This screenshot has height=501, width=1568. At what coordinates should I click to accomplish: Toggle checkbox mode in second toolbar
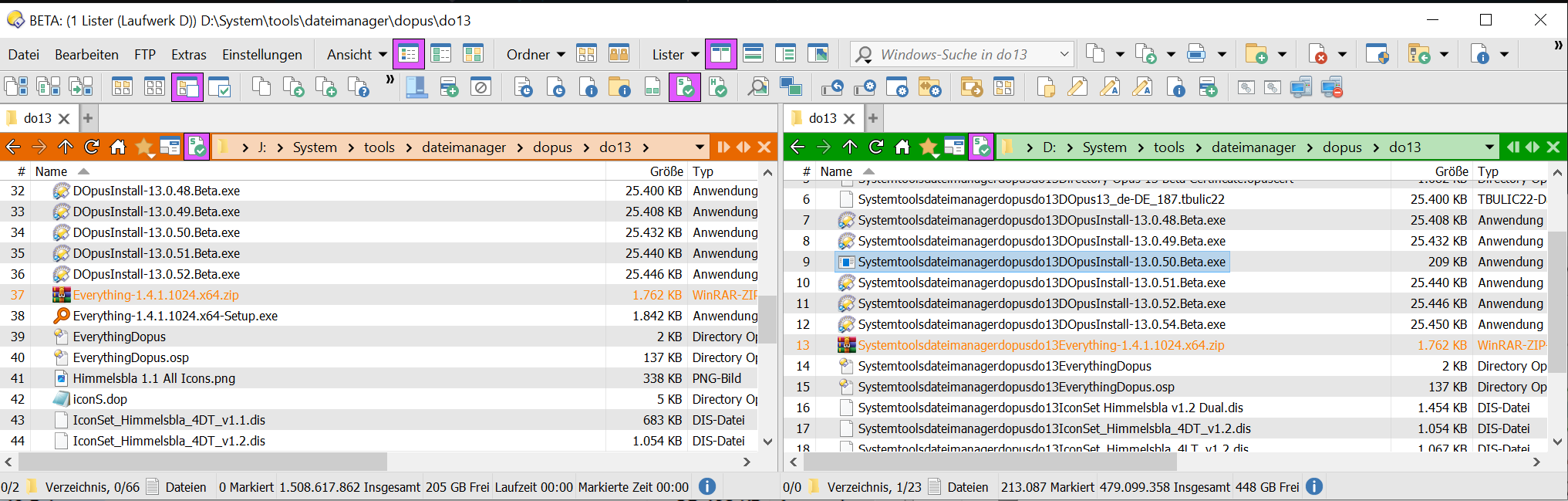click(220, 87)
